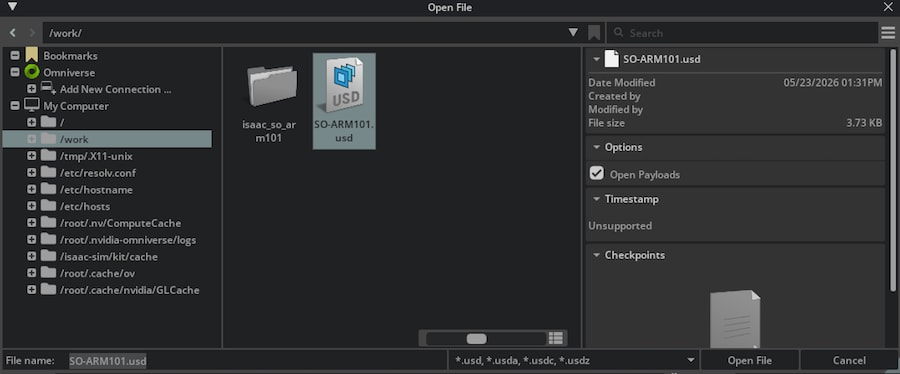This screenshot has width=900, height=374.
Task: Open the file type filter dropdown
Action: pos(691,360)
